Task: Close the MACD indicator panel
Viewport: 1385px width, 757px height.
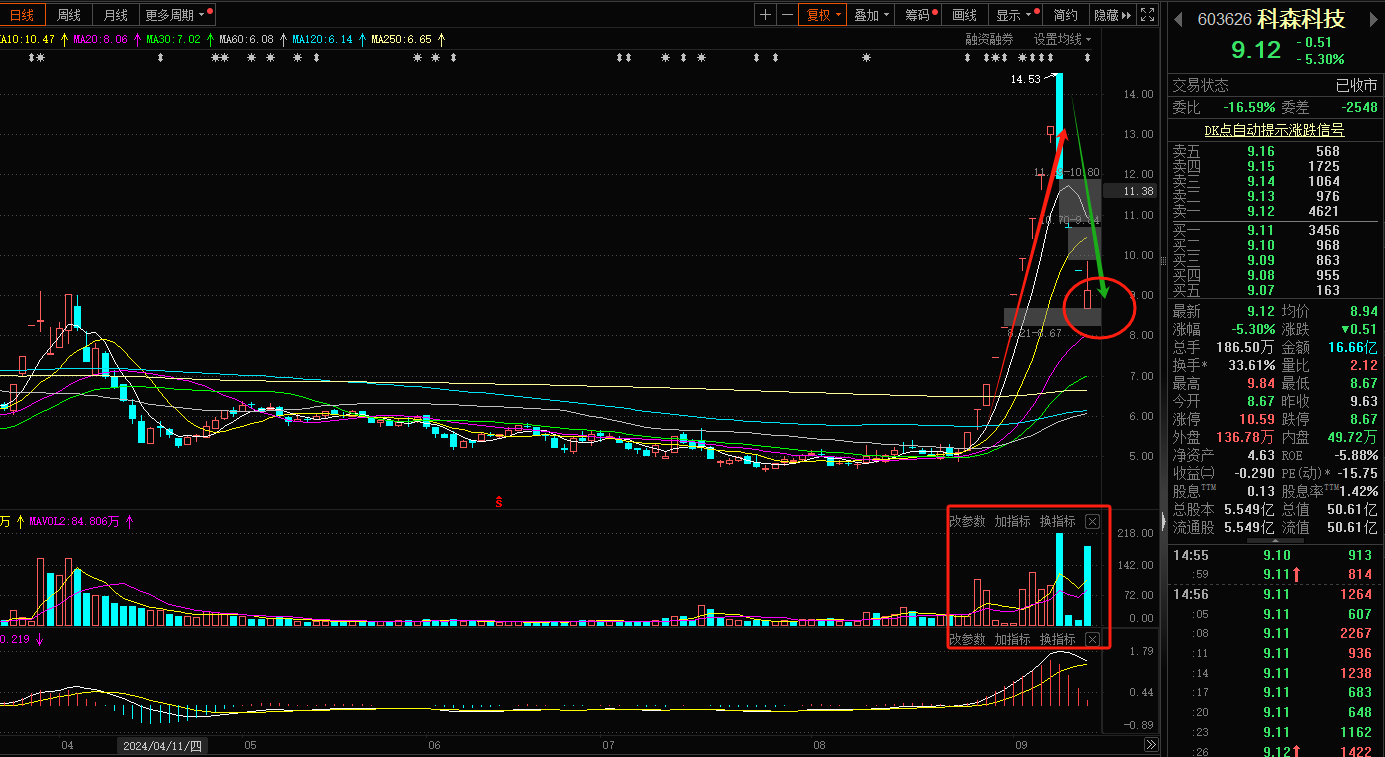Action: pyautogui.click(x=1092, y=639)
